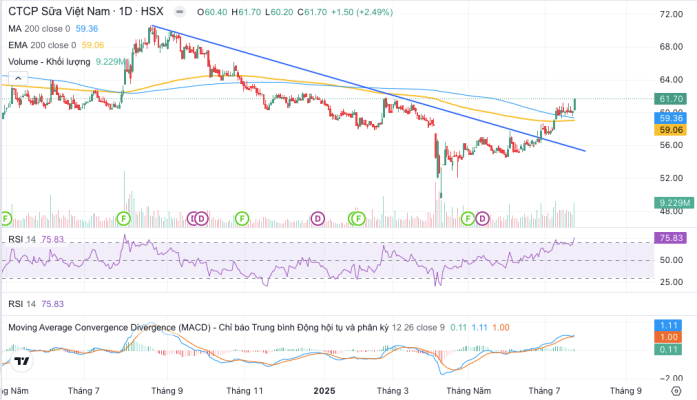Open the D marker after Tháng 9 2024
The width and height of the screenshot is (697, 400).
pos(201,219)
